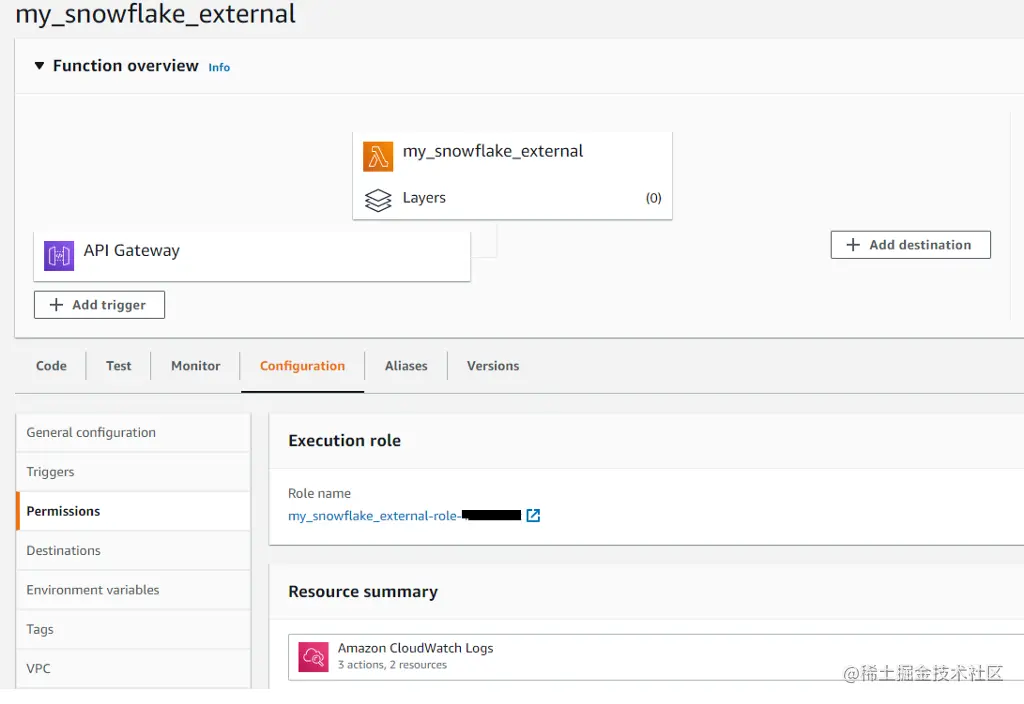Screen dimensions: 1024x704
Task: Click the orange Lambda function icon
Action: pyautogui.click(x=378, y=157)
